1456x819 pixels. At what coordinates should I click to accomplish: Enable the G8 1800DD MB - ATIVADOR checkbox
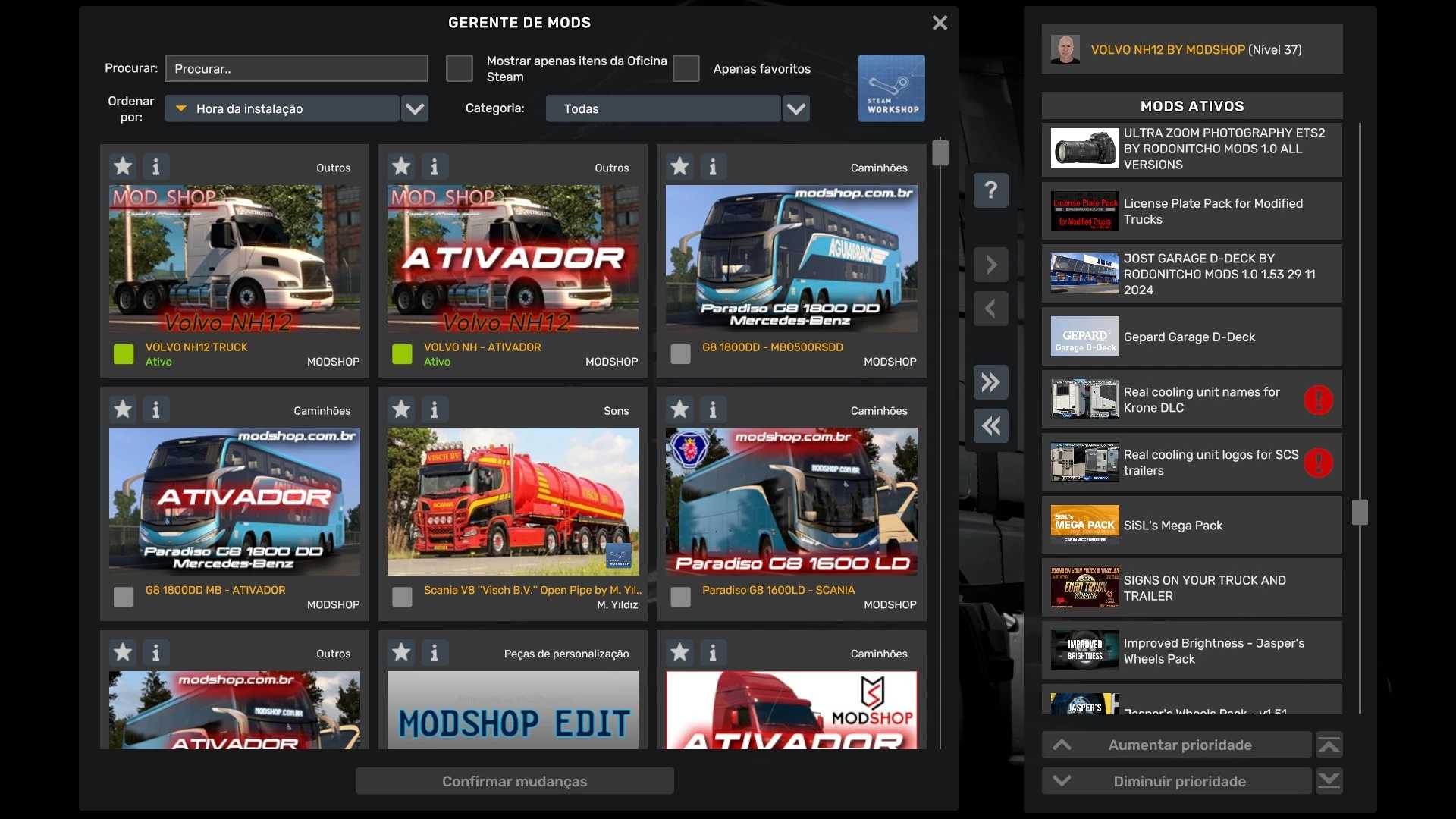click(124, 597)
